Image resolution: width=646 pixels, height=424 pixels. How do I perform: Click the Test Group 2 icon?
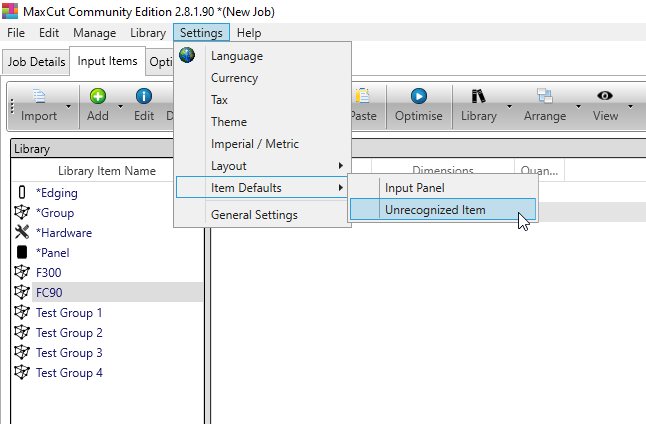(x=22, y=332)
